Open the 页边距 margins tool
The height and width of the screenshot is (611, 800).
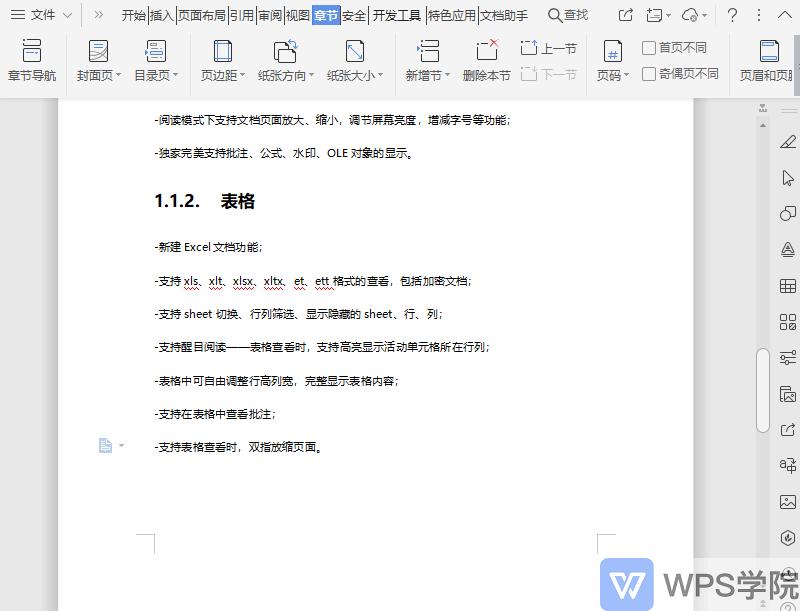pyautogui.click(x=222, y=60)
